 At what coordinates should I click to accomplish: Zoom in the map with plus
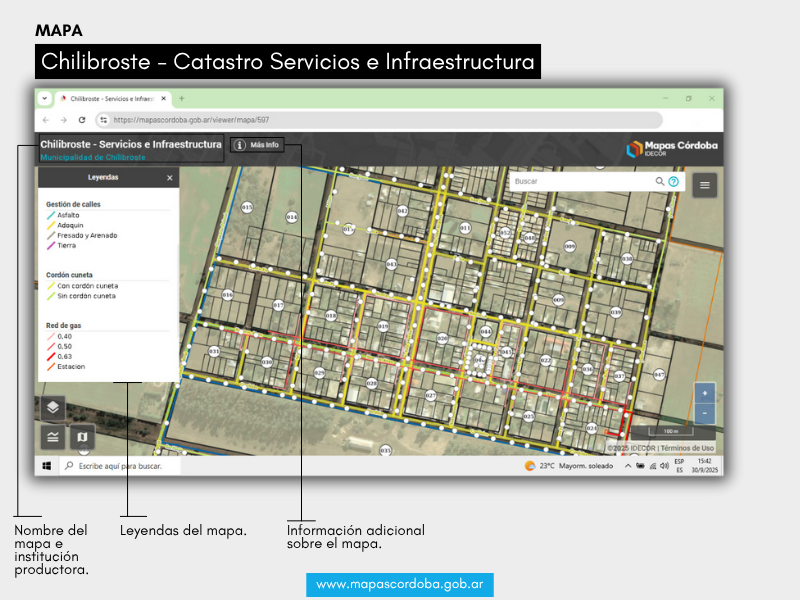tap(705, 393)
